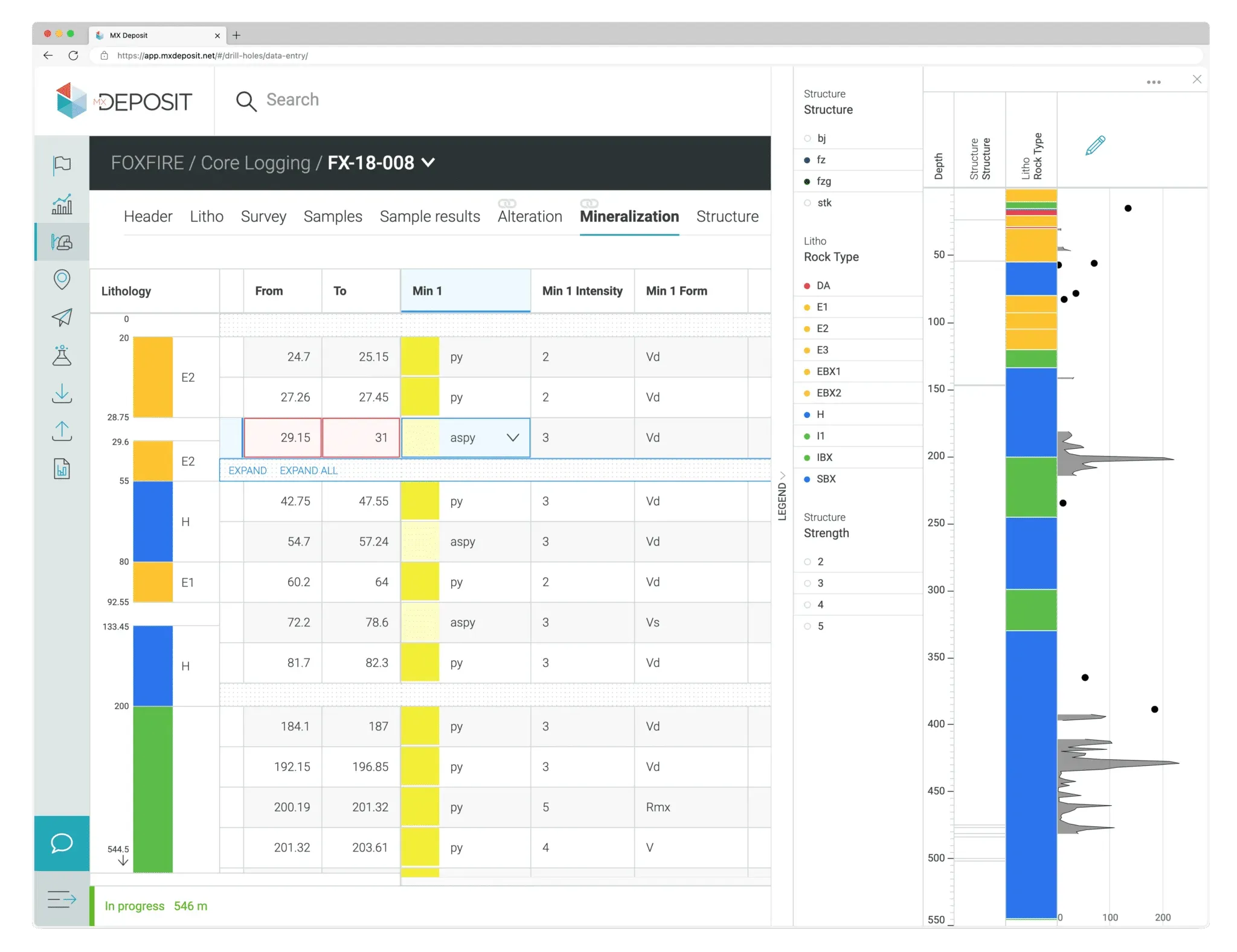Image resolution: width=1237 pixels, height=952 pixels.
Task: Toggle the DA rock type legend item
Action: [x=823, y=286]
